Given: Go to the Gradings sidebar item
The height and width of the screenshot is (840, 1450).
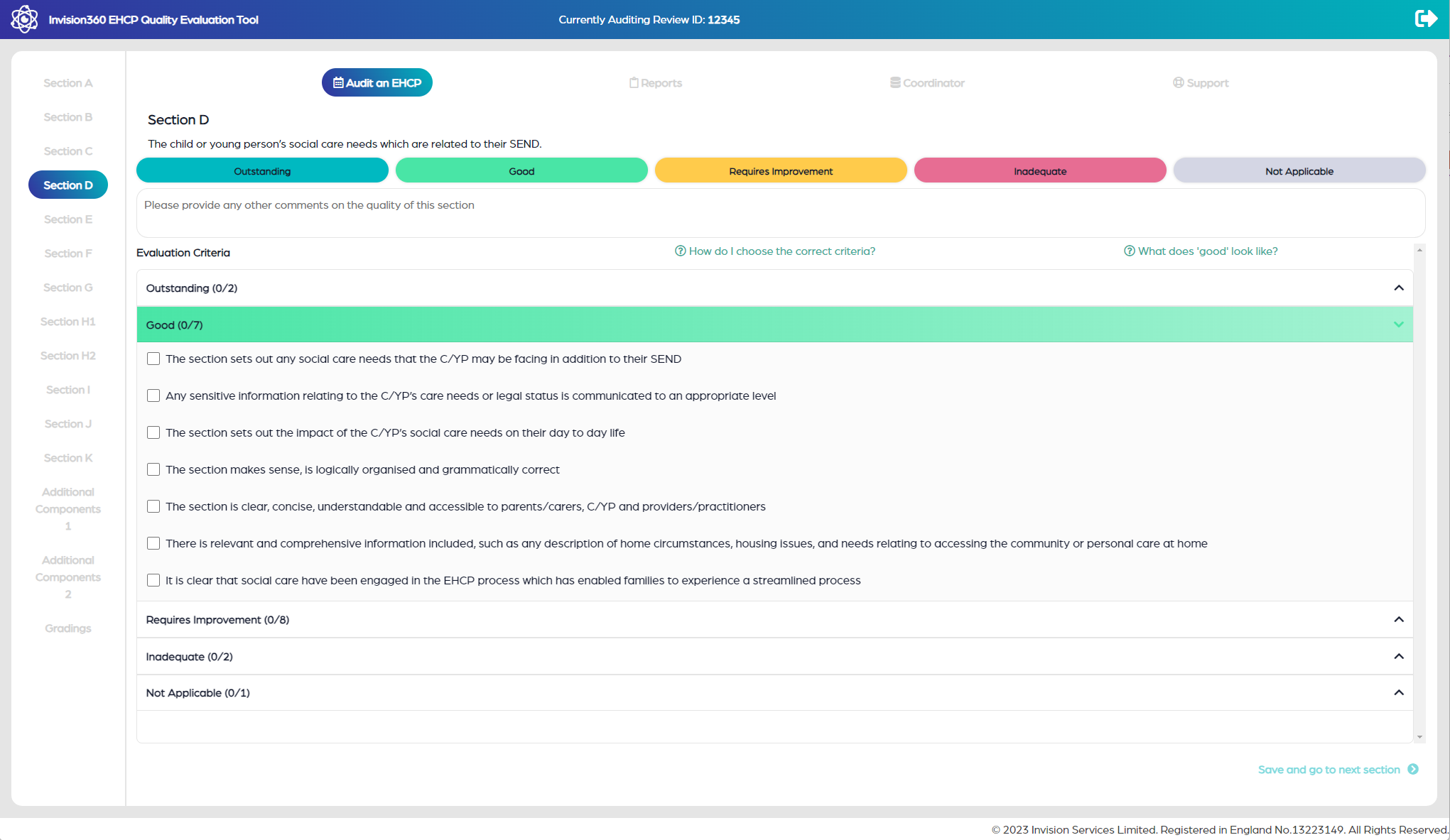Looking at the screenshot, I should (x=68, y=628).
